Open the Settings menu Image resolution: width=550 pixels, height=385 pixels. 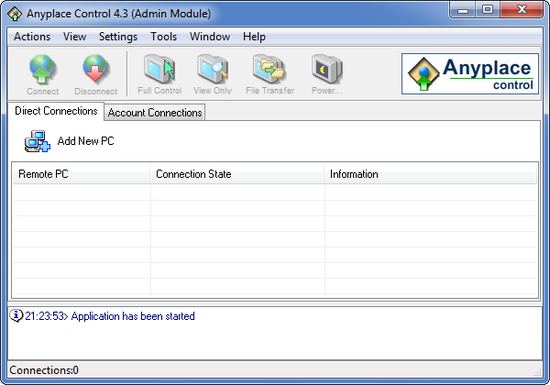coord(118,36)
